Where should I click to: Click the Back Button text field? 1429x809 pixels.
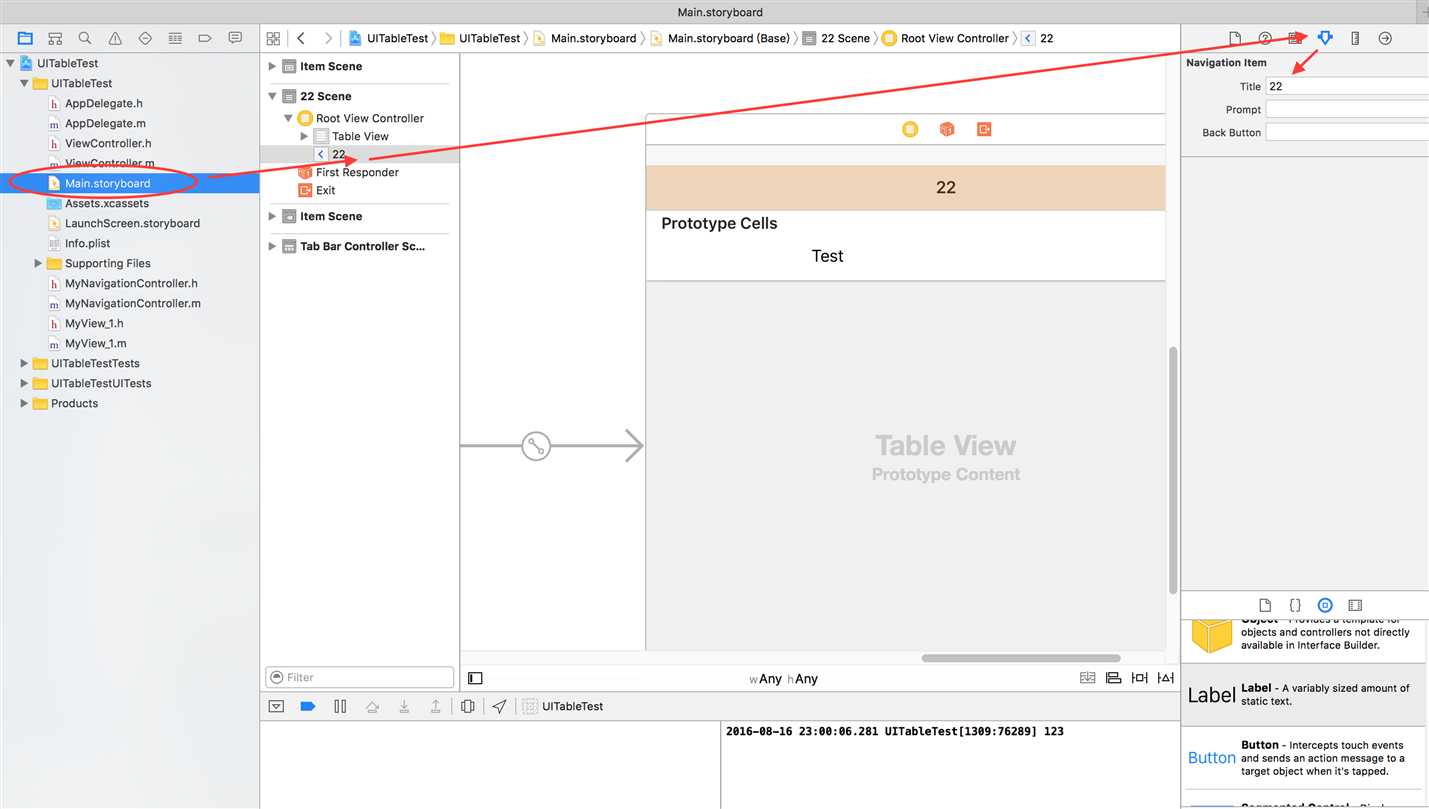pyautogui.click(x=1347, y=132)
